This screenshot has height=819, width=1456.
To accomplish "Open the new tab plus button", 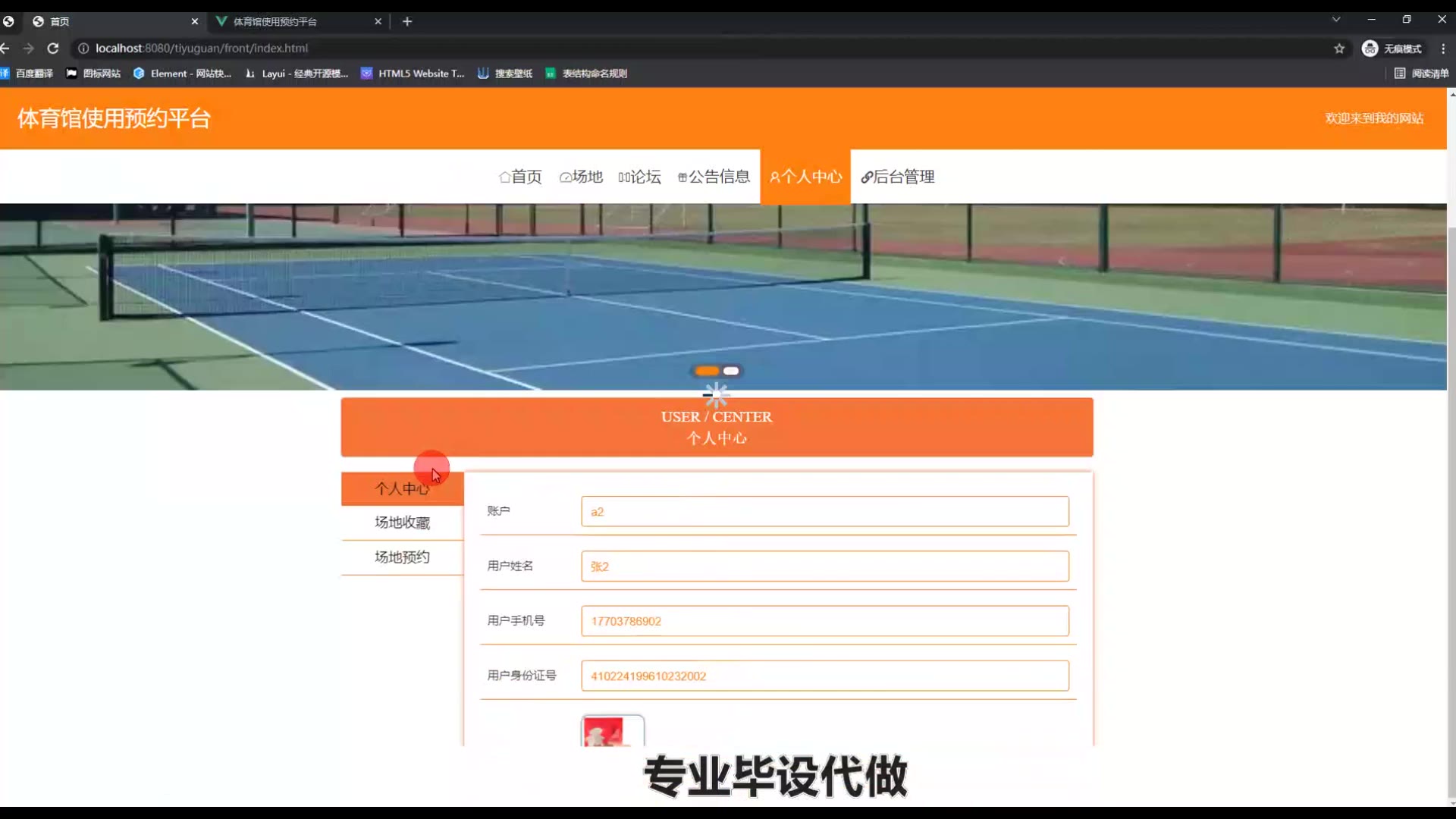I will pos(407,21).
